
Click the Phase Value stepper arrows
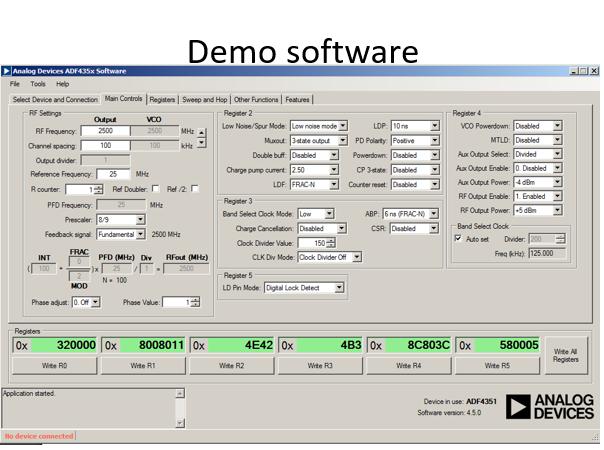pos(195,302)
